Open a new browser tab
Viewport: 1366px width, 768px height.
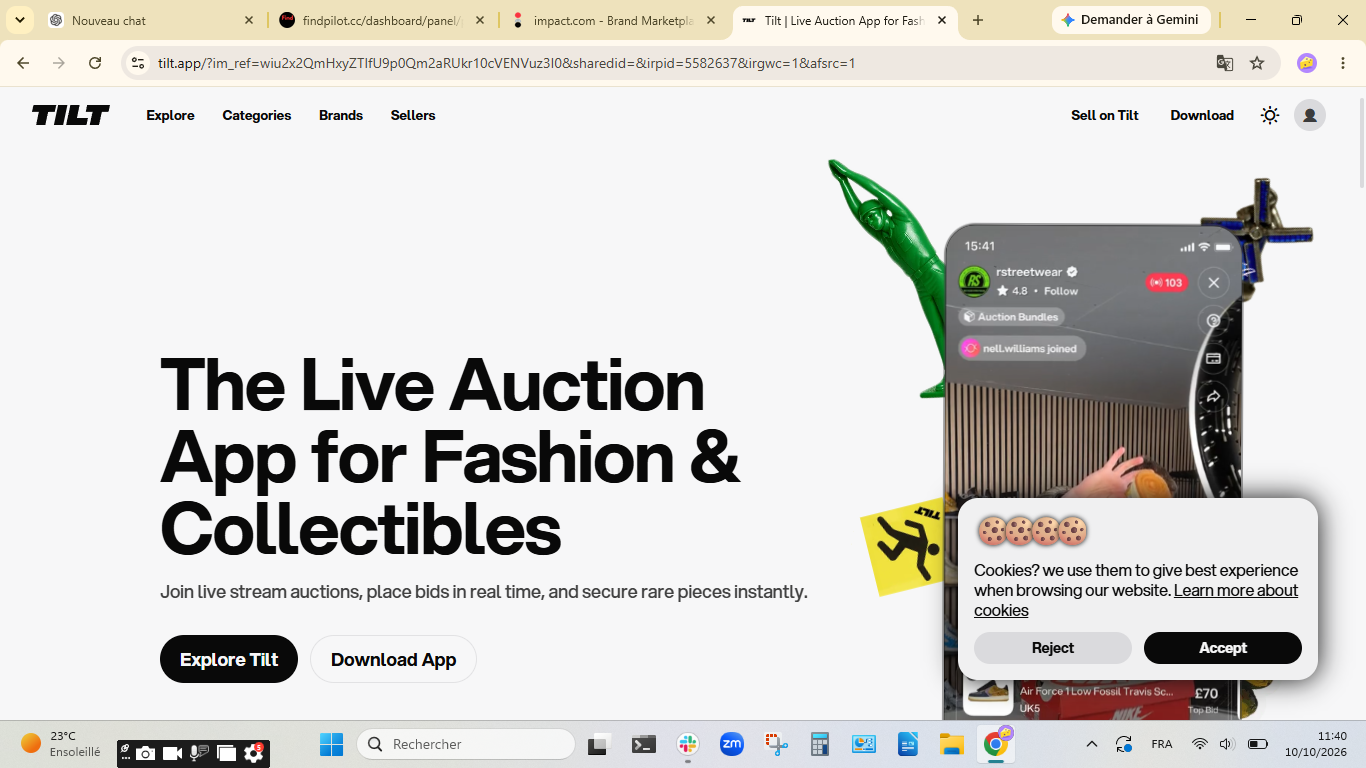click(x=978, y=20)
